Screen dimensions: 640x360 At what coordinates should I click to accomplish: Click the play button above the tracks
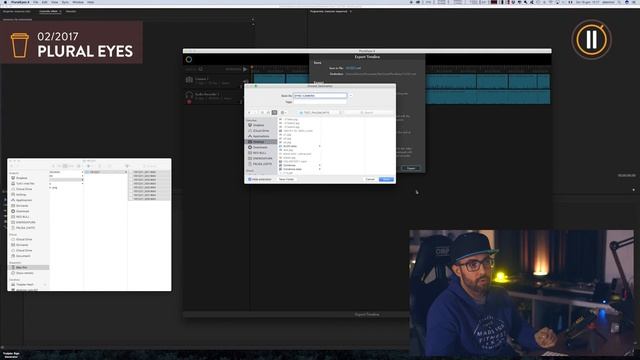click(x=245, y=69)
